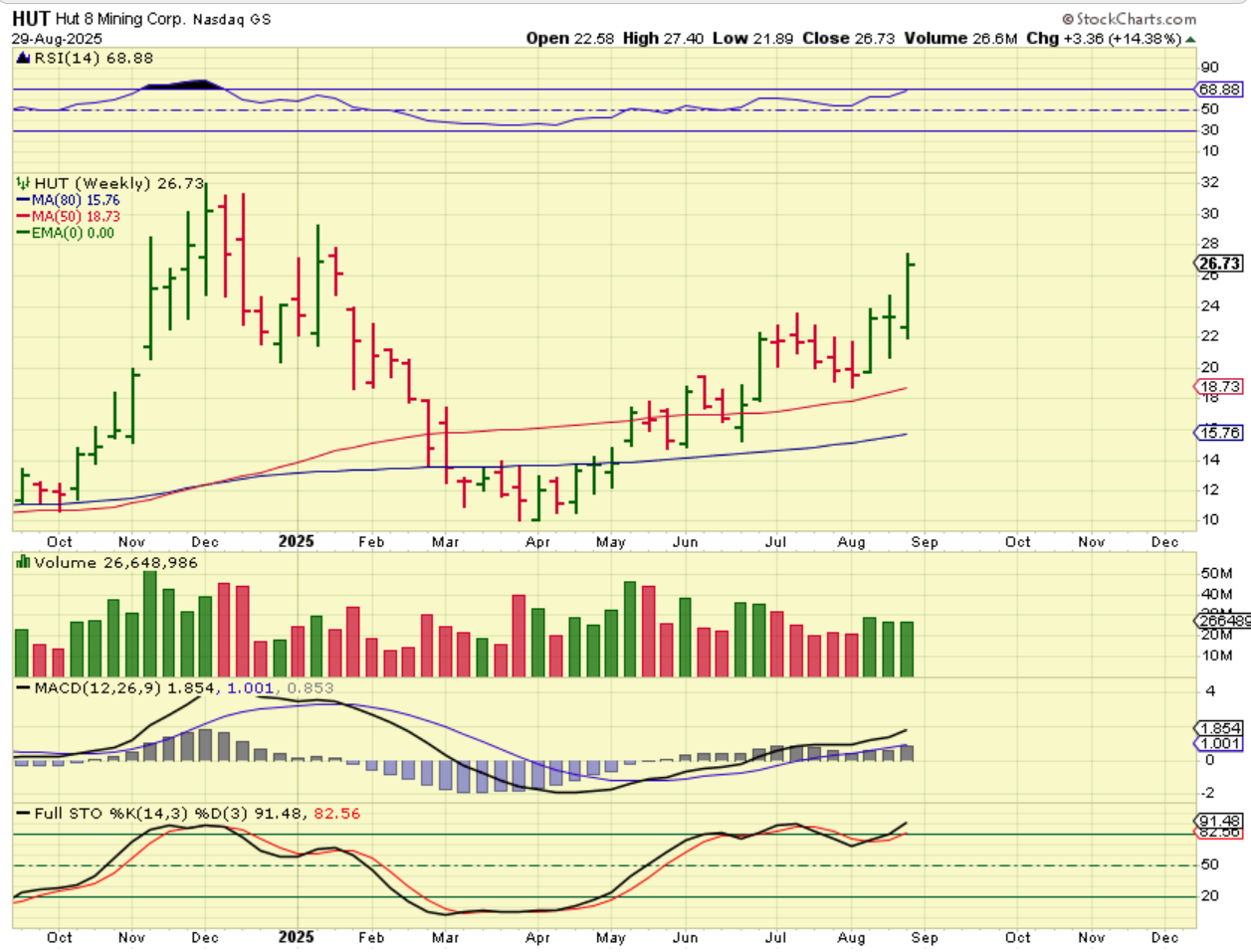
Task: Click the grey 0.853 histogram value in MACD label
Action: tap(311, 688)
